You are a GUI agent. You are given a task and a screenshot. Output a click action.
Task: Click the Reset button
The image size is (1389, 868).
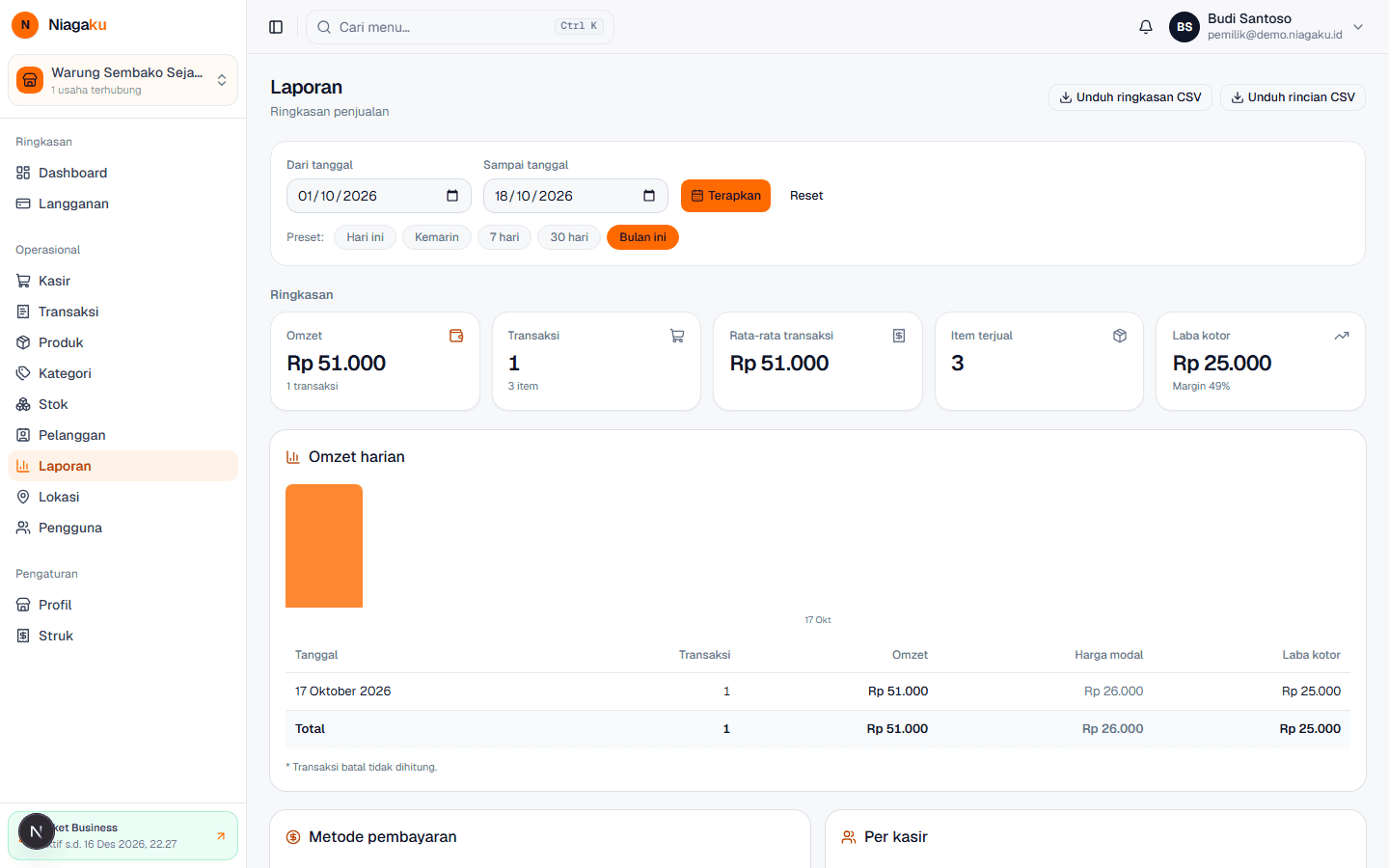click(806, 196)
